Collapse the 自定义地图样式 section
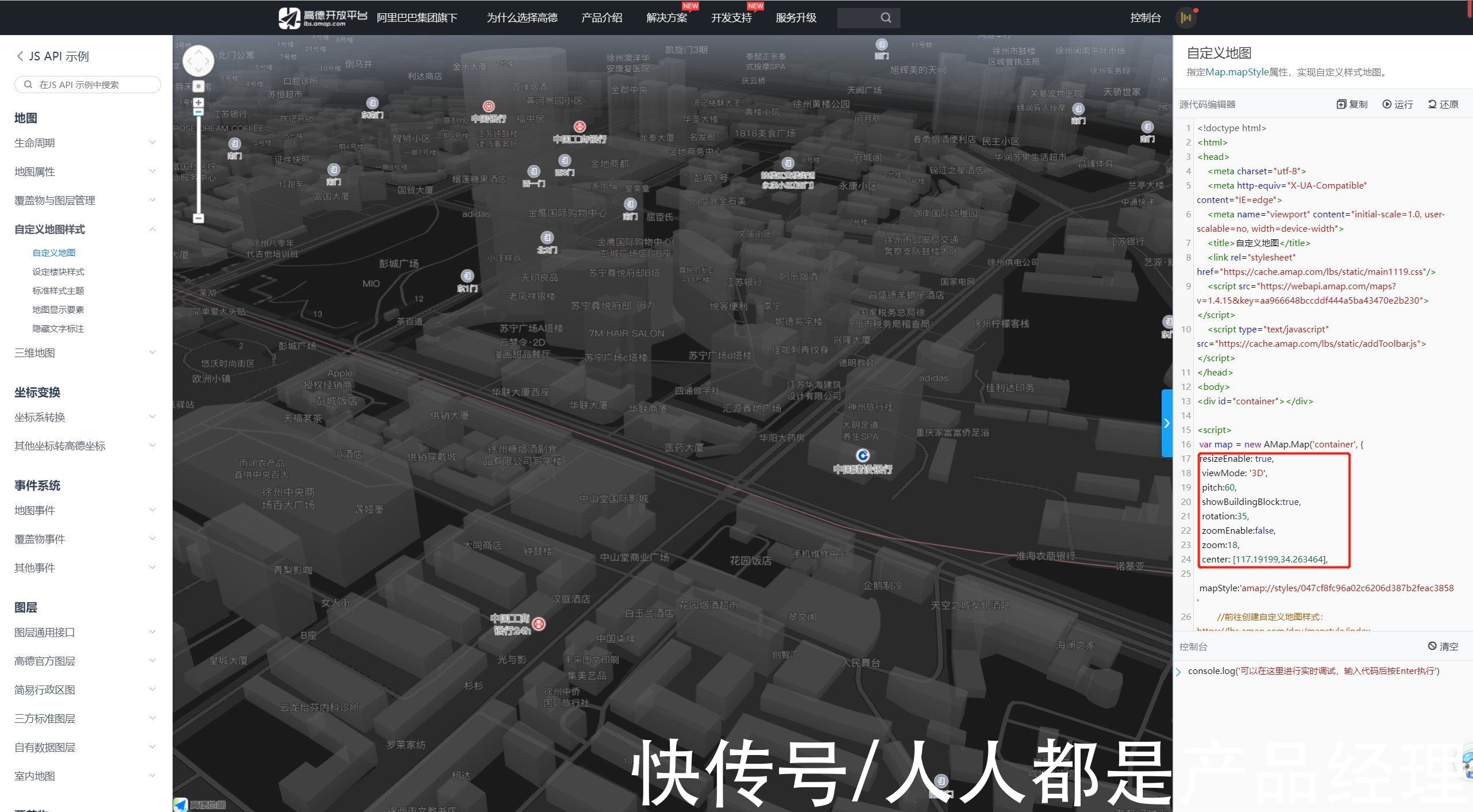Viewport: 1473px width, 812px height. 86,229
